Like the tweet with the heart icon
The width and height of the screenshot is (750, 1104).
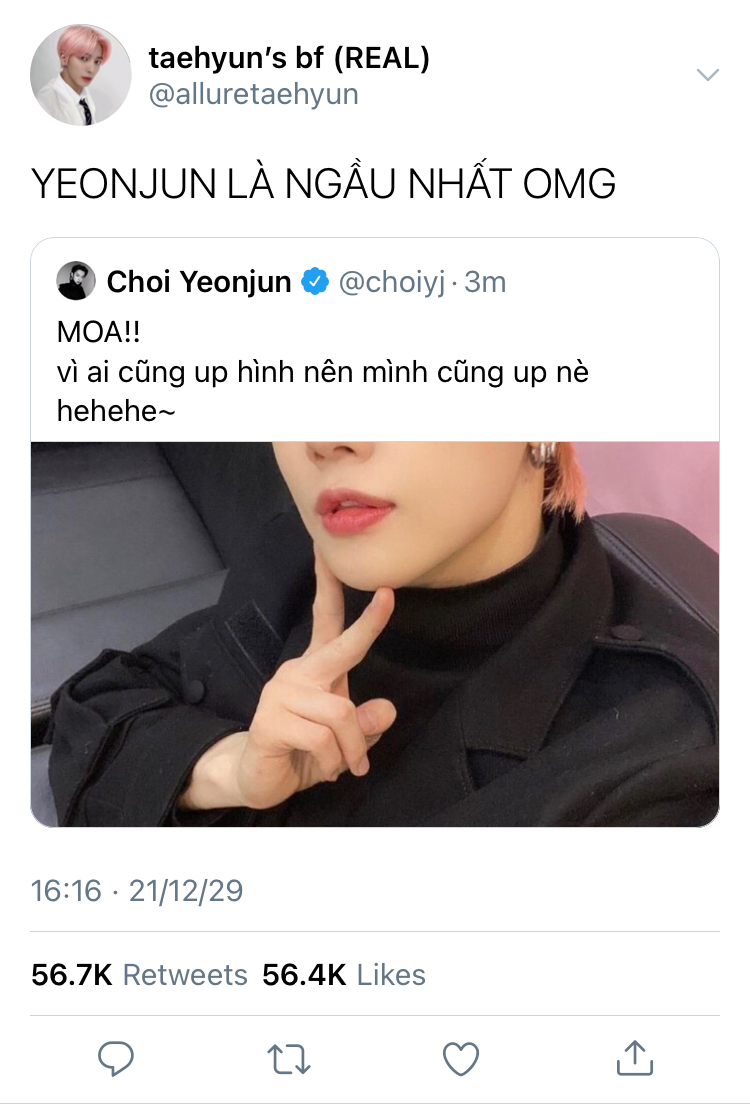[x=461, y=1059]
